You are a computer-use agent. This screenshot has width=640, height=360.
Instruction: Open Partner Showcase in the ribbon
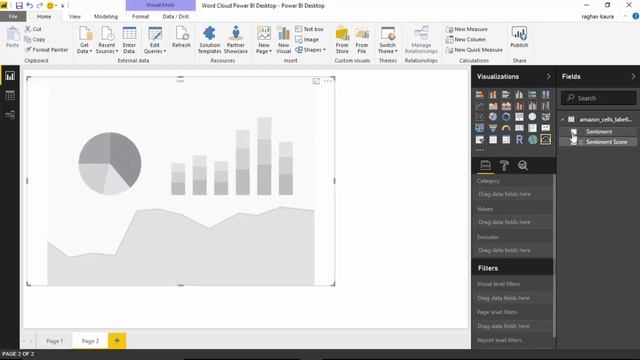[236, 40]
